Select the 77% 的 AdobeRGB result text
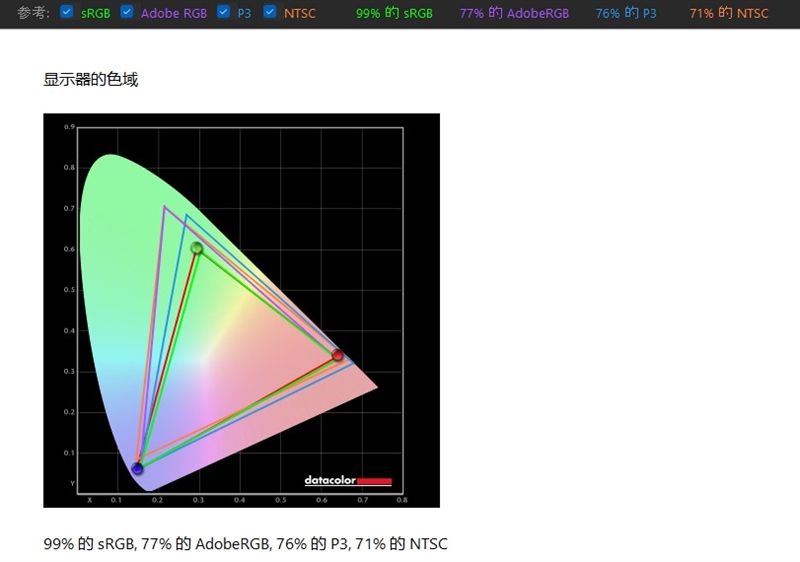This screenshot has width=800, height=562. (x=514, y=13)
